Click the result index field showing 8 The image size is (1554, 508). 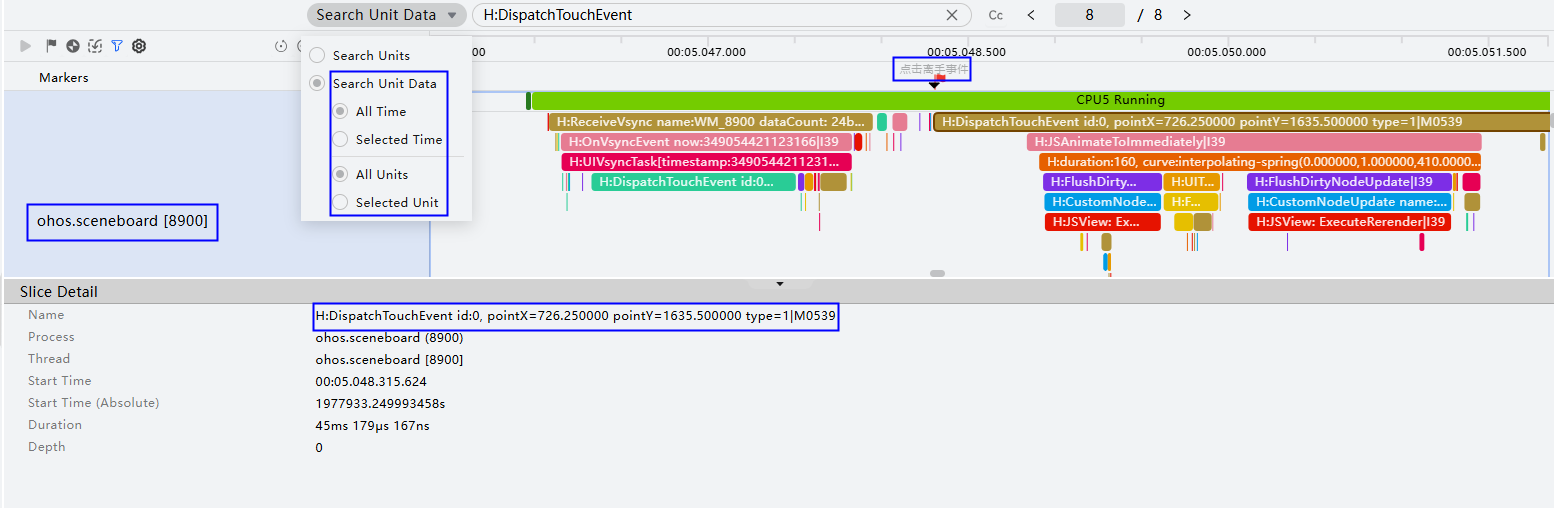pyautogui.click(x=1089, y=15)
